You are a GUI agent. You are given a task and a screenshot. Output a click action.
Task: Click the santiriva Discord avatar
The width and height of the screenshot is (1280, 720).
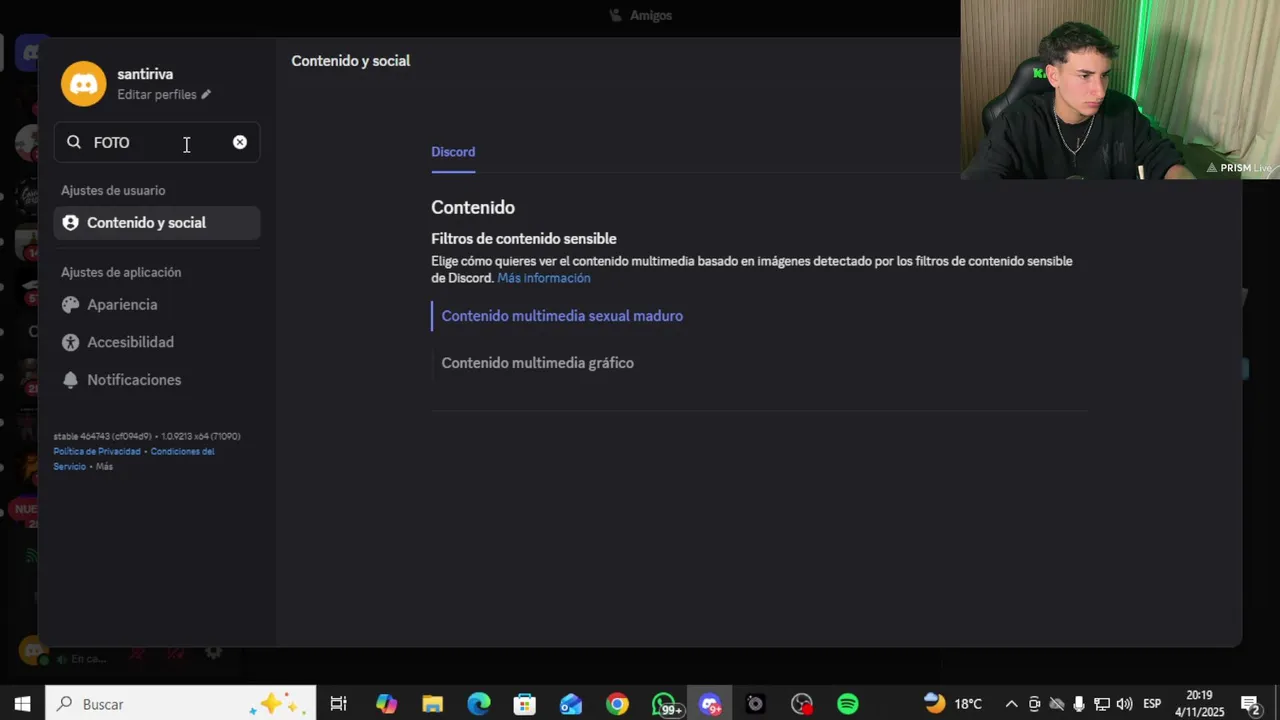pyautogui.click(x=83, y=83)
